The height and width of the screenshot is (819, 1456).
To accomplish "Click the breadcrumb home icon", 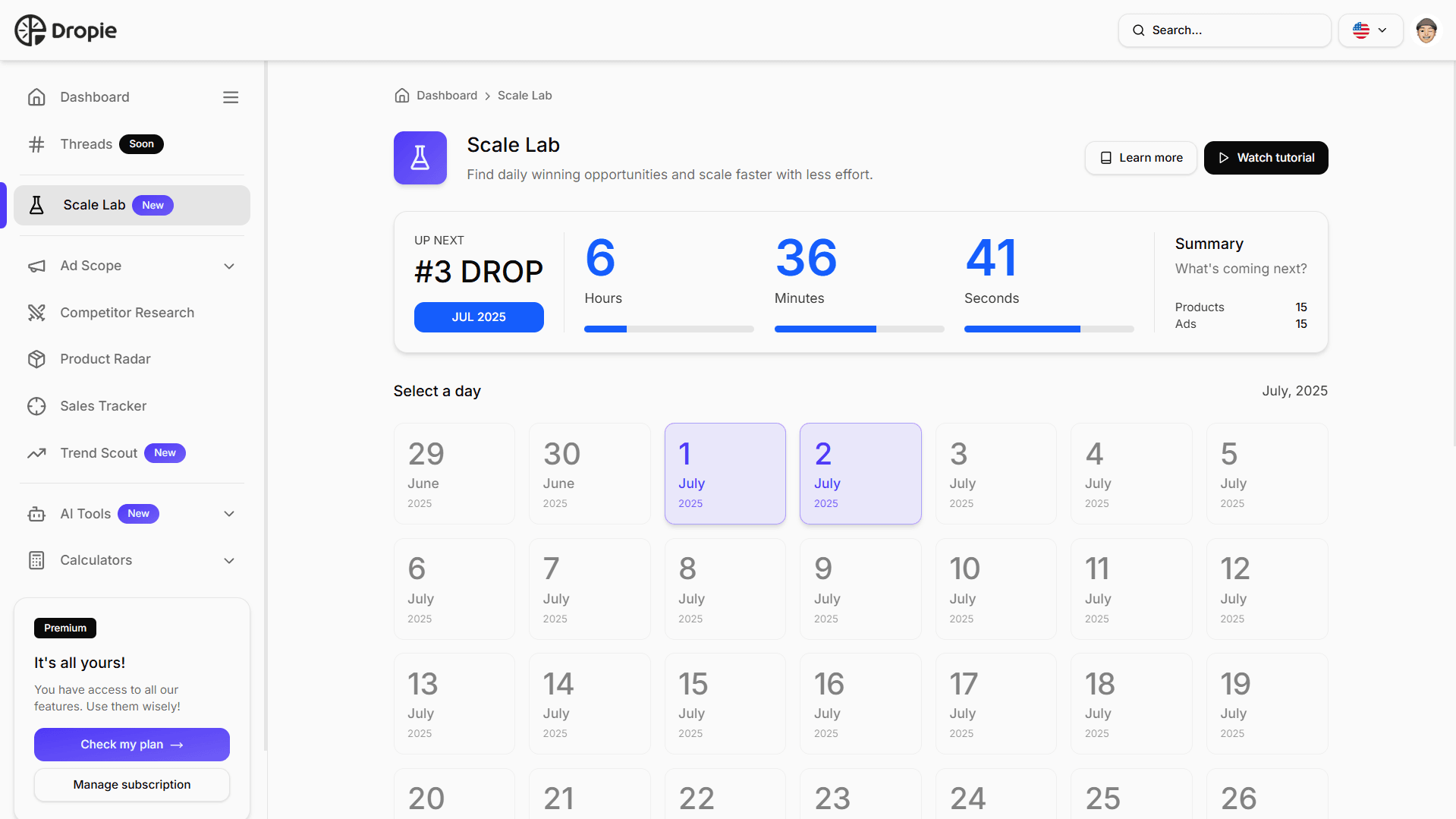I will pyautogui.click(x=402, y=95).
